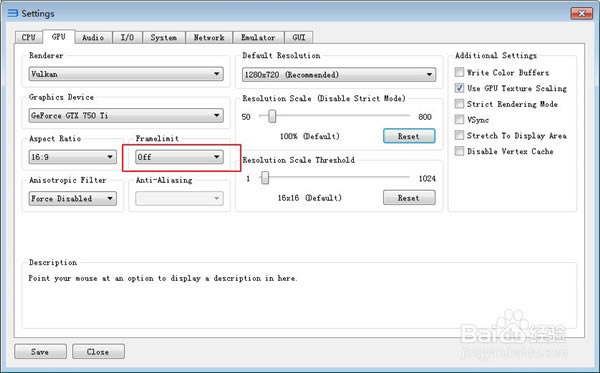Click the Resolution Scale slider handle
This screenshot has height=373, width=600.
[x=272, y=116]
